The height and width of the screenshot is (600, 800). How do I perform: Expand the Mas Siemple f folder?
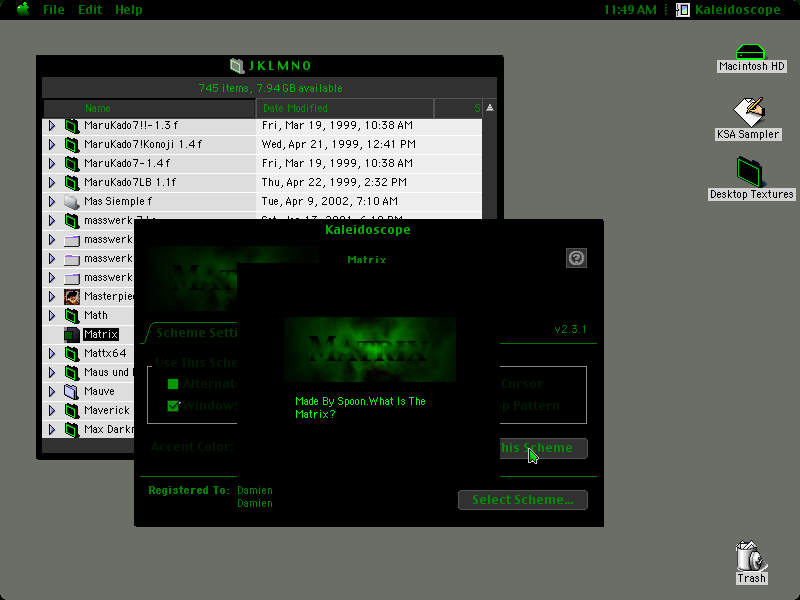click(52, 202)
